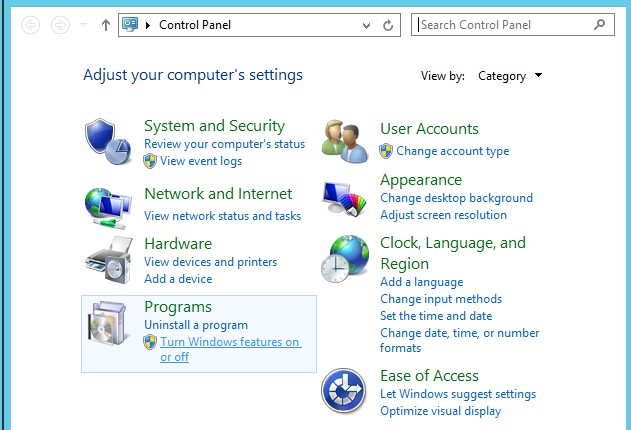Viewport: 631px width, 430px height.
Task: Open the Hardware category
Action: pyautogui.click(x=178, y=244)
